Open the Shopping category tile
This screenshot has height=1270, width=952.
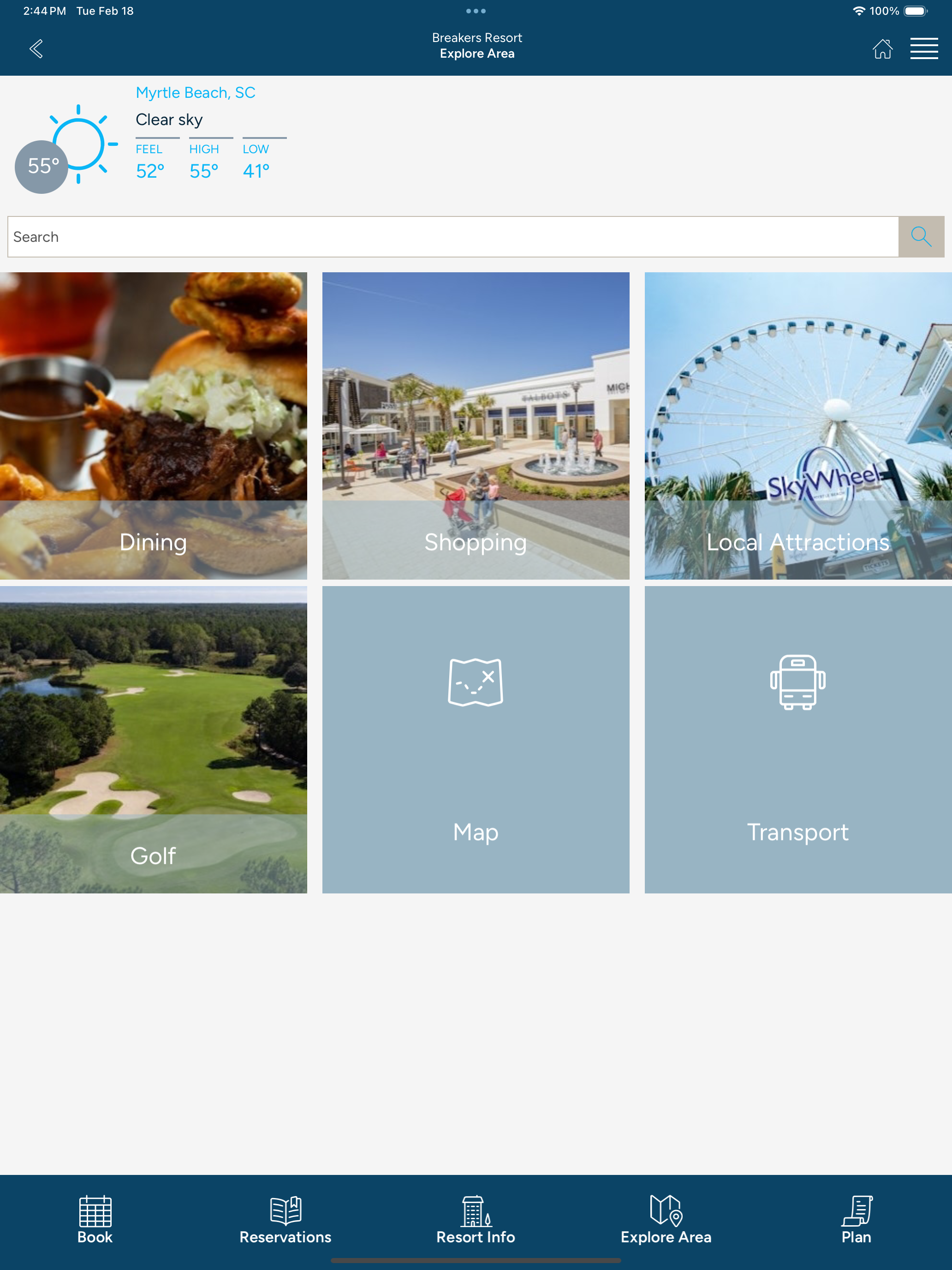476,425
